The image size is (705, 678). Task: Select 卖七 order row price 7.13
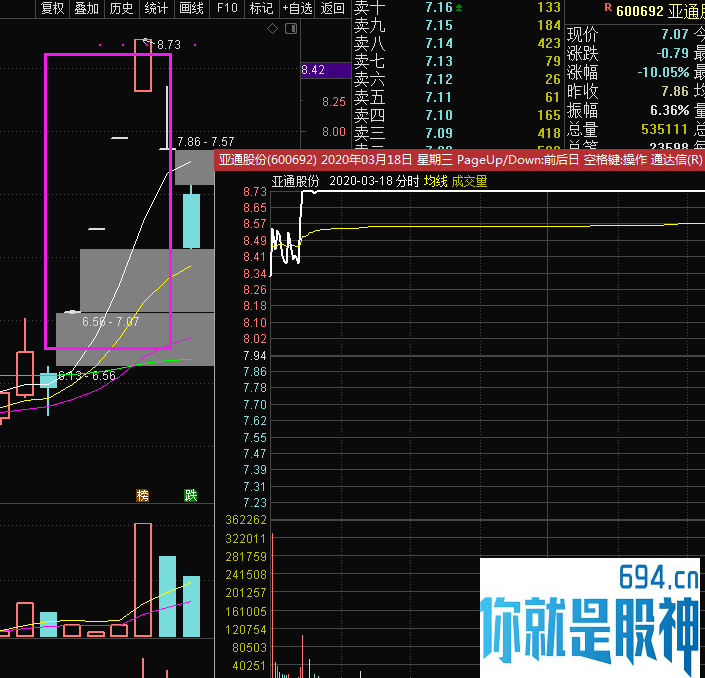point(439,62)
